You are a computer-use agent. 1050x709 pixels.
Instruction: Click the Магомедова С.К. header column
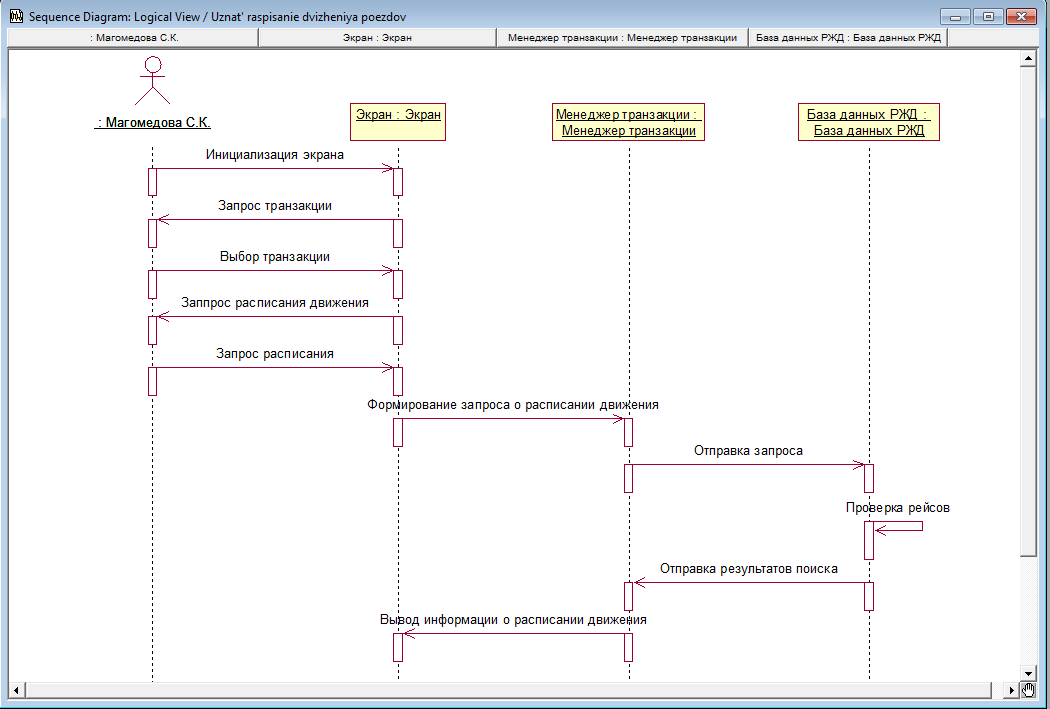[133, 37]
